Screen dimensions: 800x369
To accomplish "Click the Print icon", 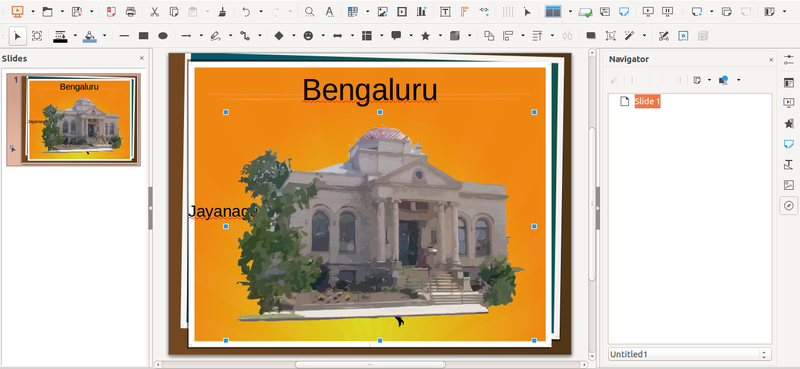I will [x=131, y=11].
